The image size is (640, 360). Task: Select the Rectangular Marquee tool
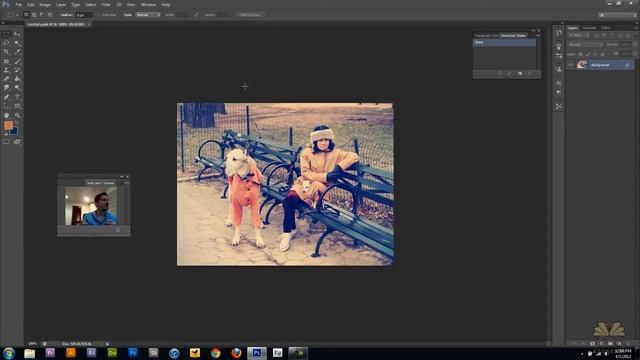click(6, 34)
